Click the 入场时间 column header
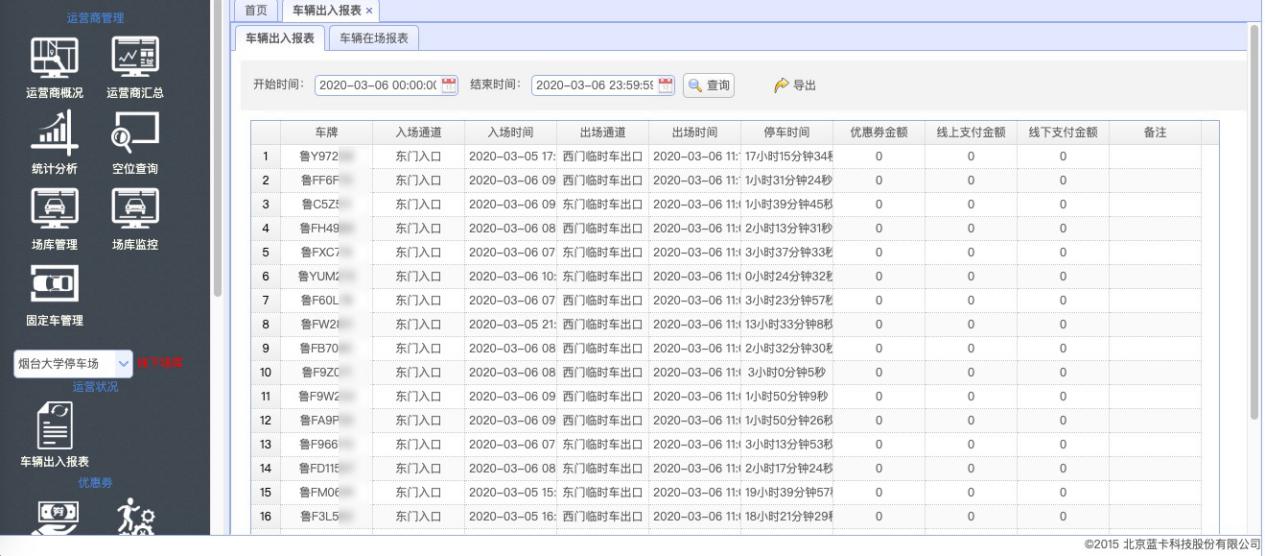The width and height of the screenshot is (1265, 556). [510, 132]
